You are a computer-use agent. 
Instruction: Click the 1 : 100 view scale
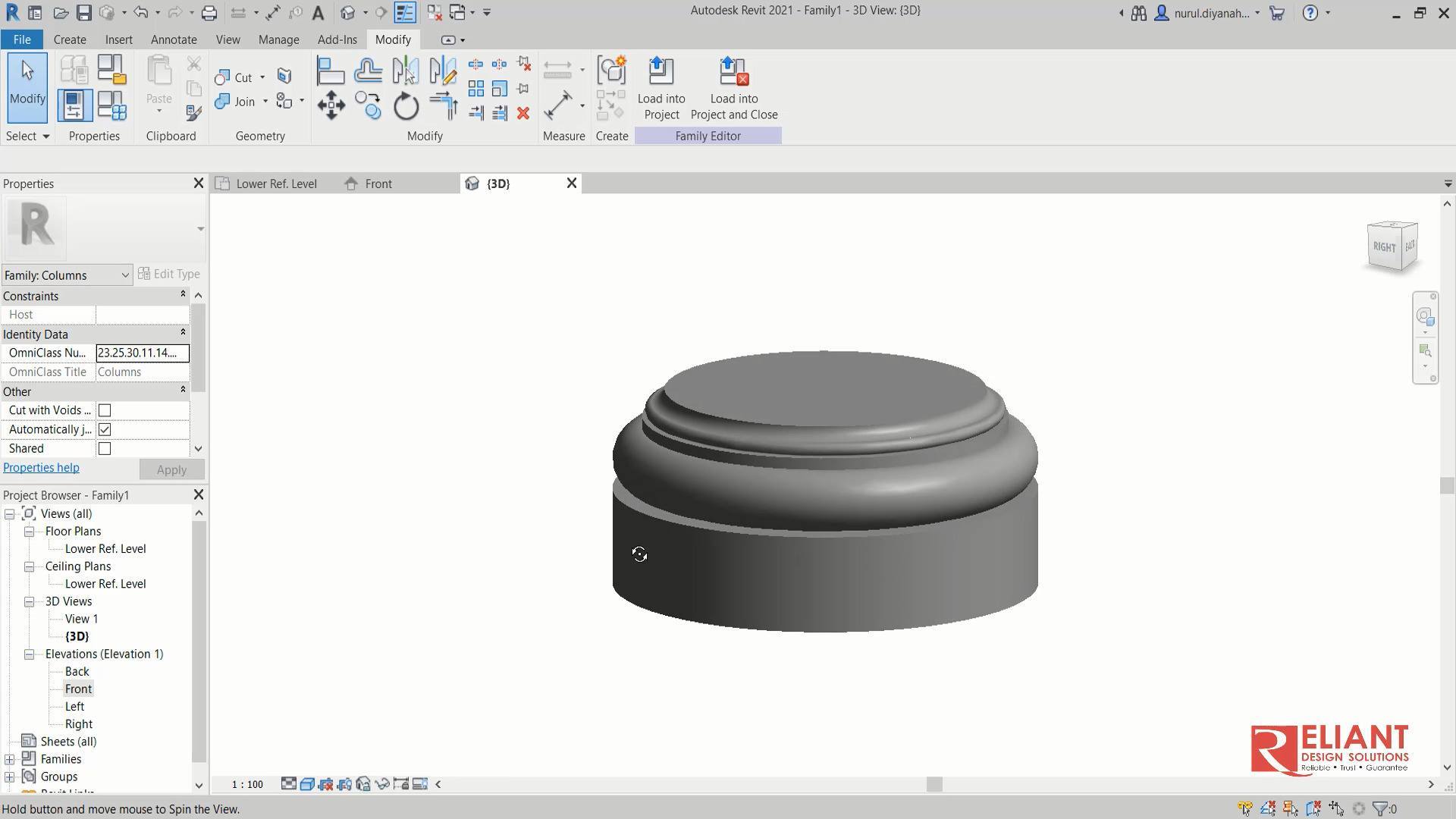(247, 784)
